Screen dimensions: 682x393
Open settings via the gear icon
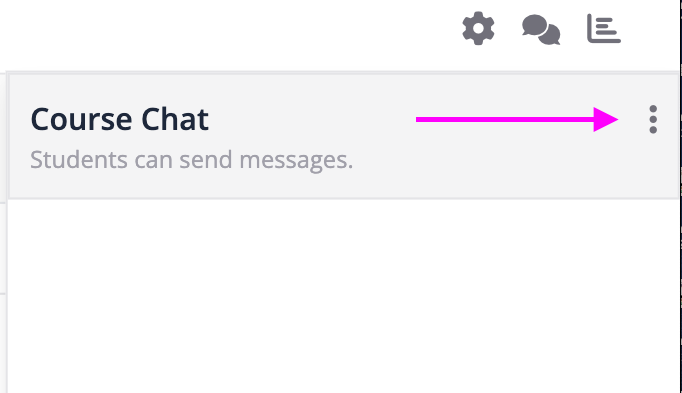[478, 28]
